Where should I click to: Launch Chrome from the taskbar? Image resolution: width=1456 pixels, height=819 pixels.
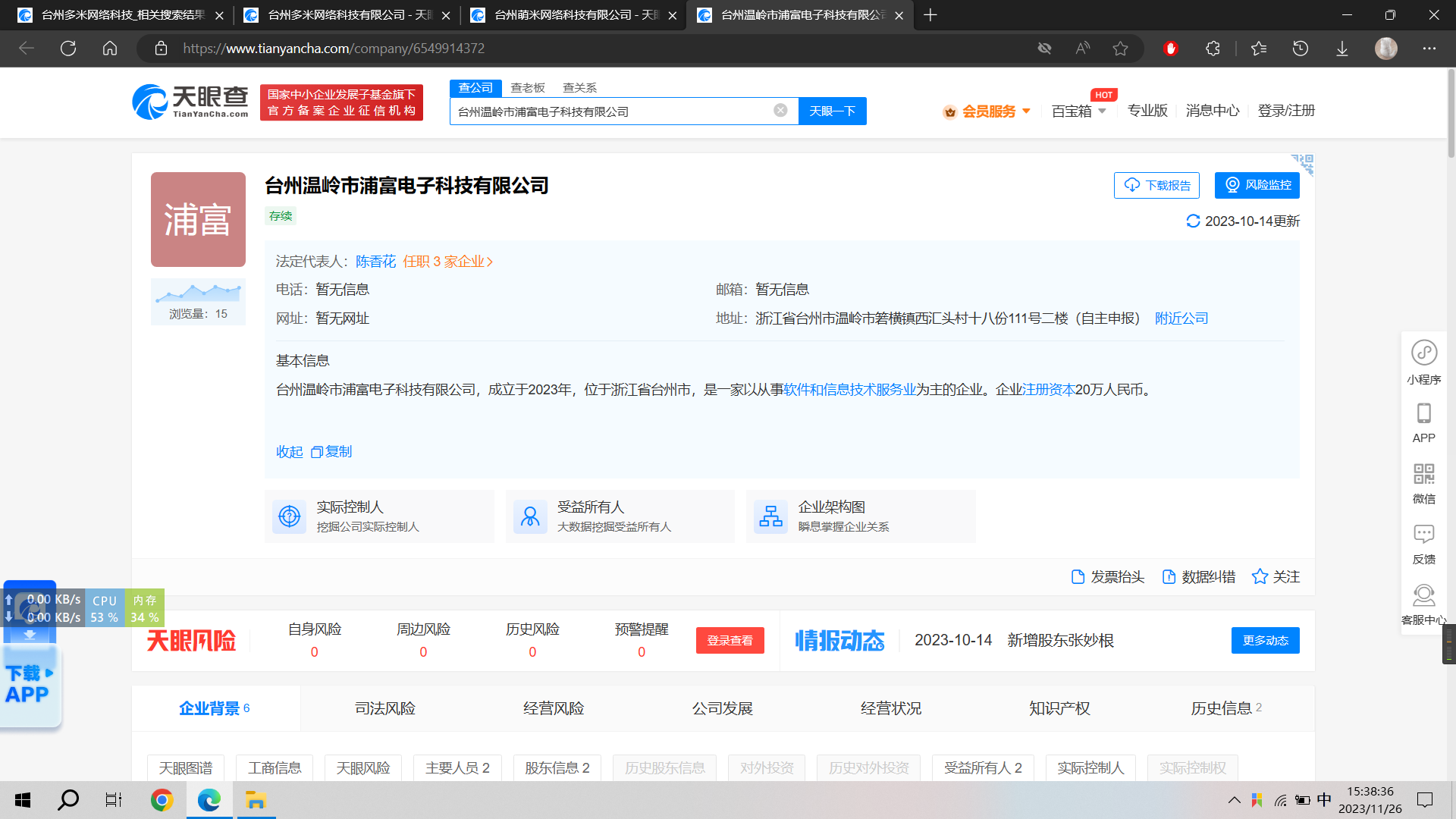[162, 800]
